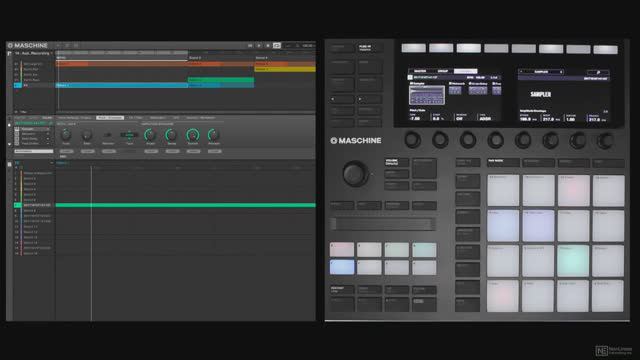Select blue group button E on the hardware
This screenshot has width=640, height=360.
coord(342,267)
